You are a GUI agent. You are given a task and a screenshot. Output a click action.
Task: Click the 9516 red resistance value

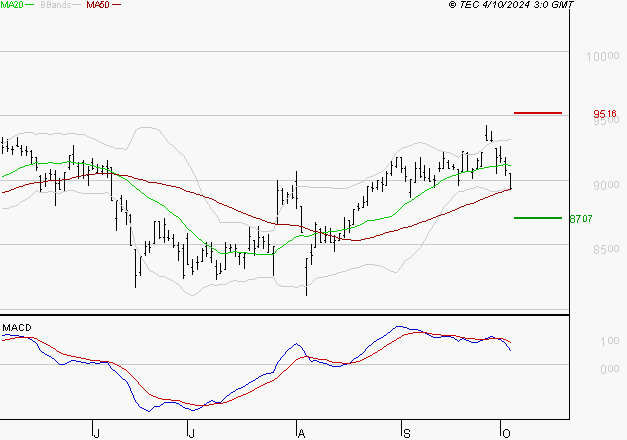605,114
